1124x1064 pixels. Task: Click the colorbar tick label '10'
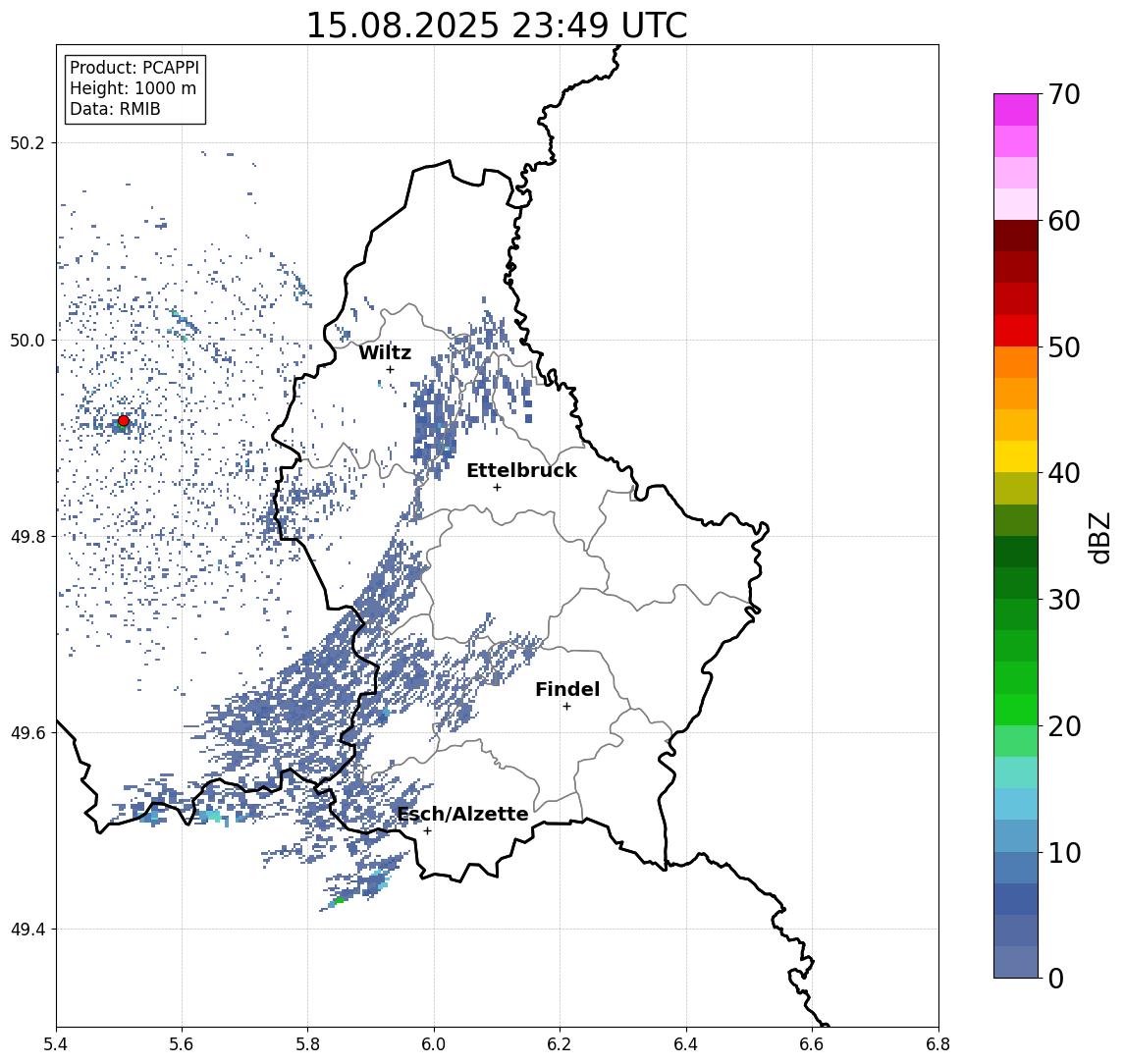[x=1064, y=853]
